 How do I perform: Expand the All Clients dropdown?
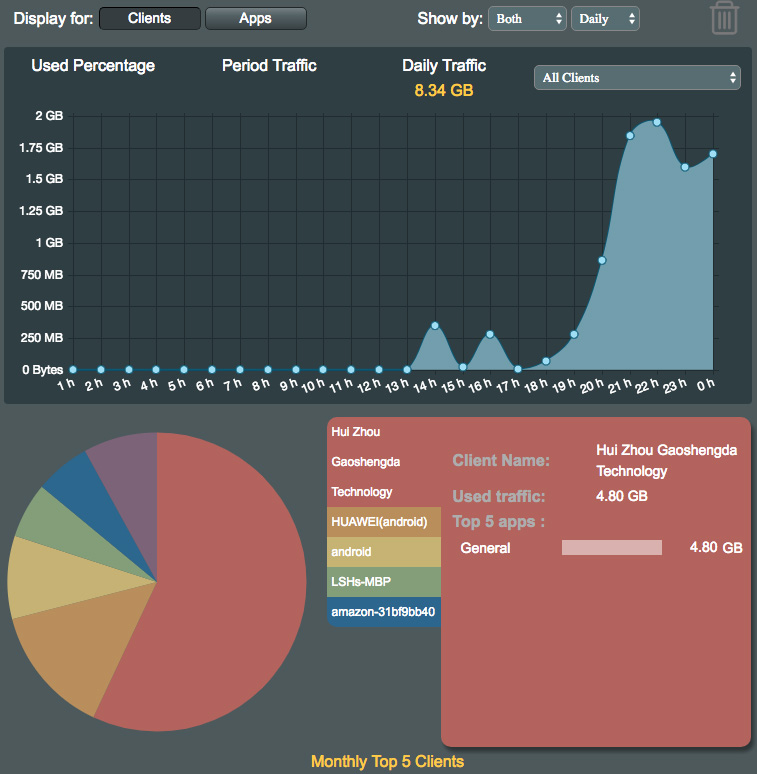pos(637,77)
